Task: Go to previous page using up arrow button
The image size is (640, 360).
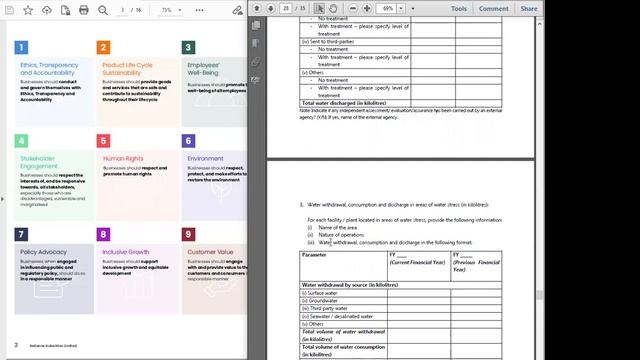Action: (257, 8)
